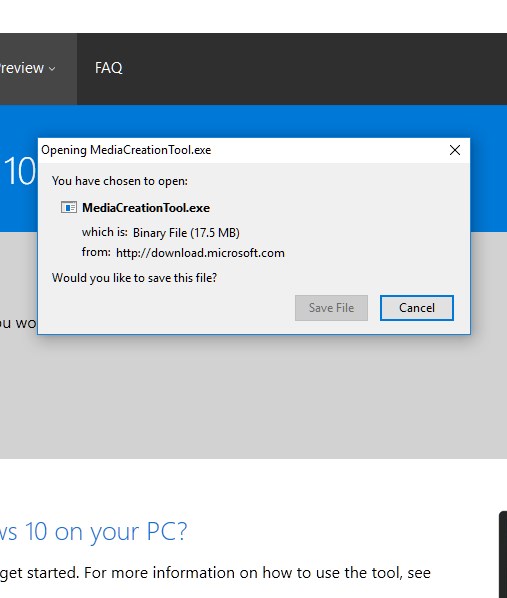The image size is (507, 598).
Task: Click the Save File button
Action: (x=331, y=308)
